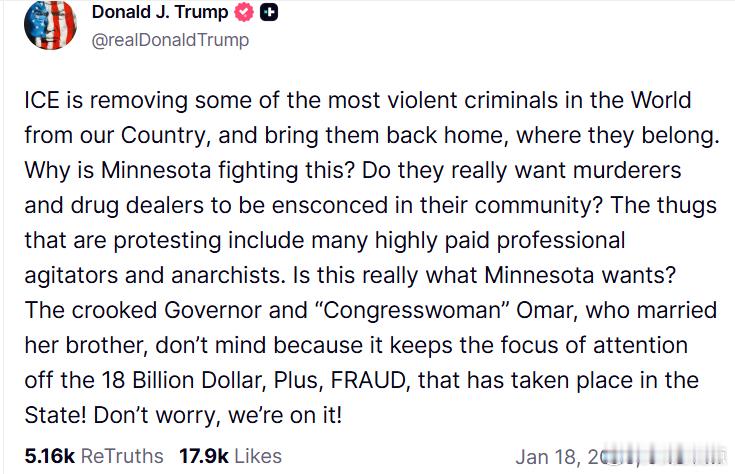Click the @realDonaldTrump handle
735x474 pixels.
[170, 40]
